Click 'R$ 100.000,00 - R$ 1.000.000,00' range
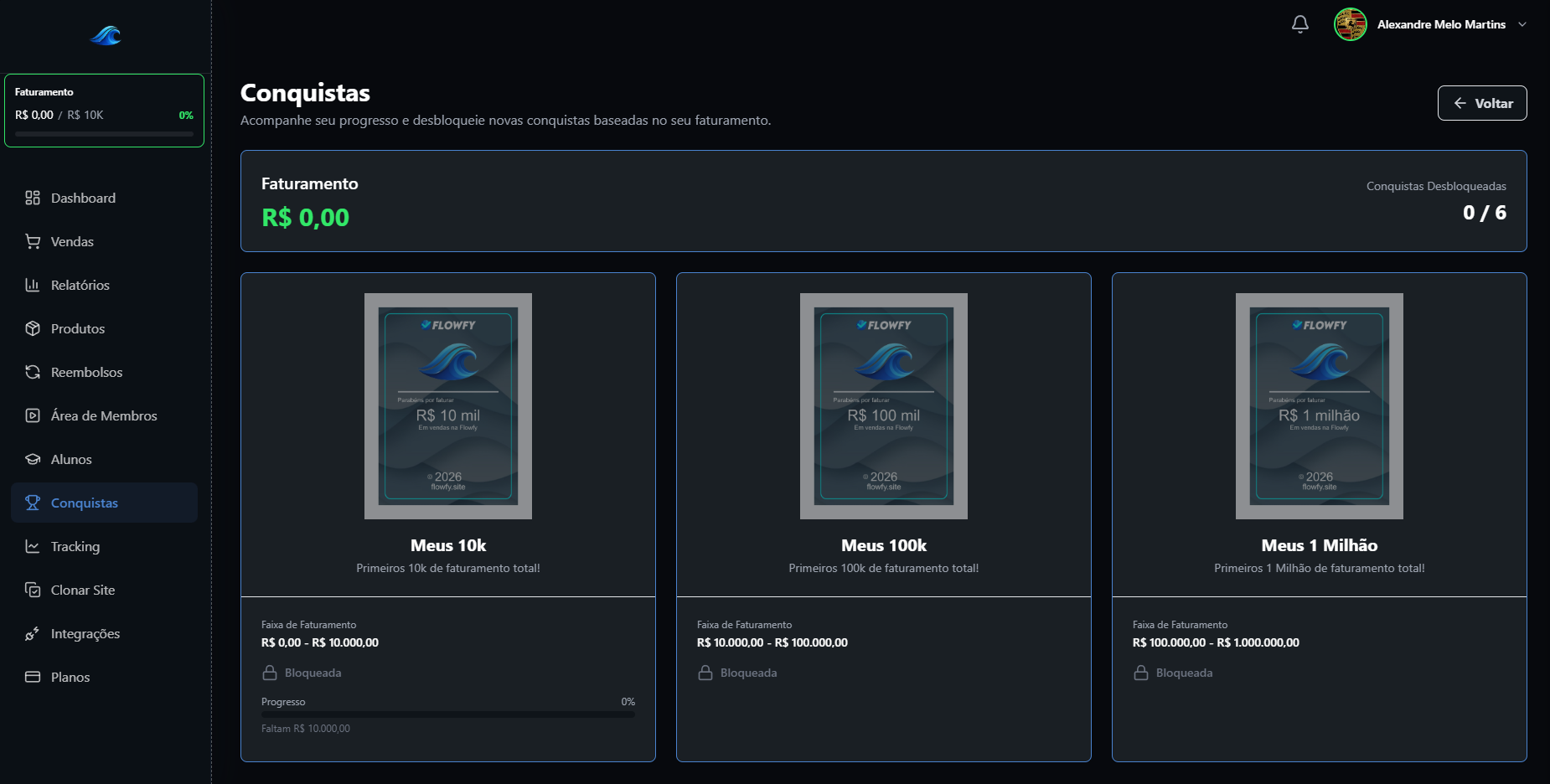The height and width of the screenshot is (784, 1550). point(1216,642)
